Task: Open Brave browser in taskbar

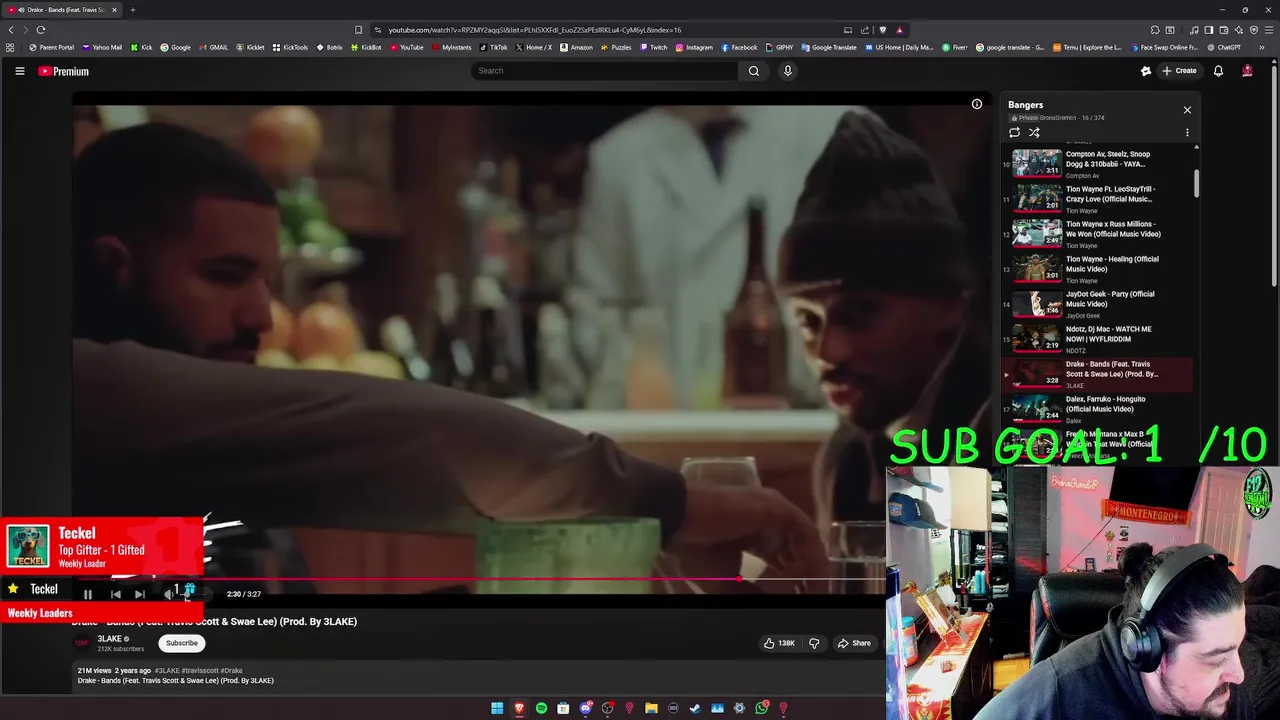Action: coord(519,708)
